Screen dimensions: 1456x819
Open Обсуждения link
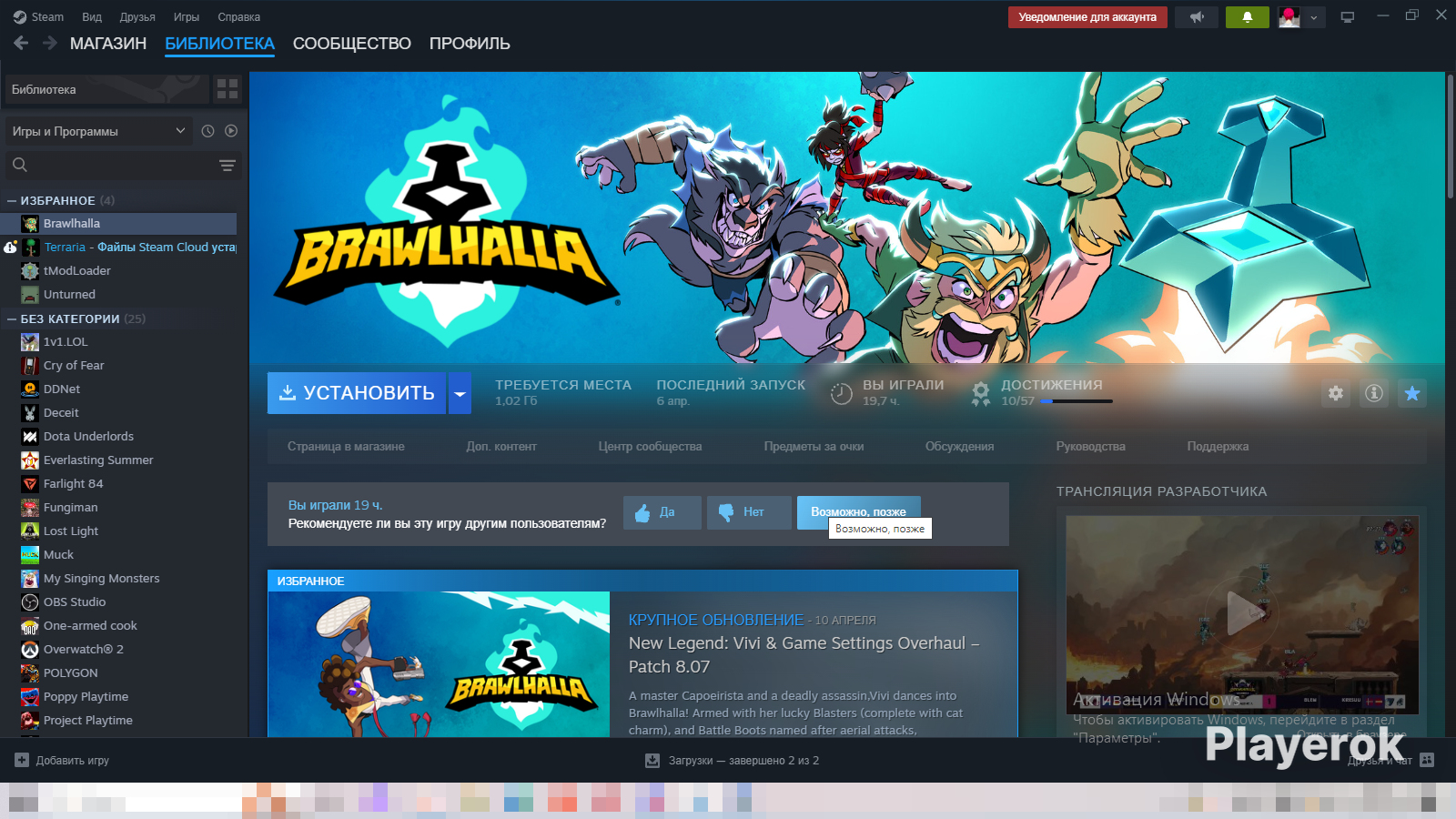point(959,446)
